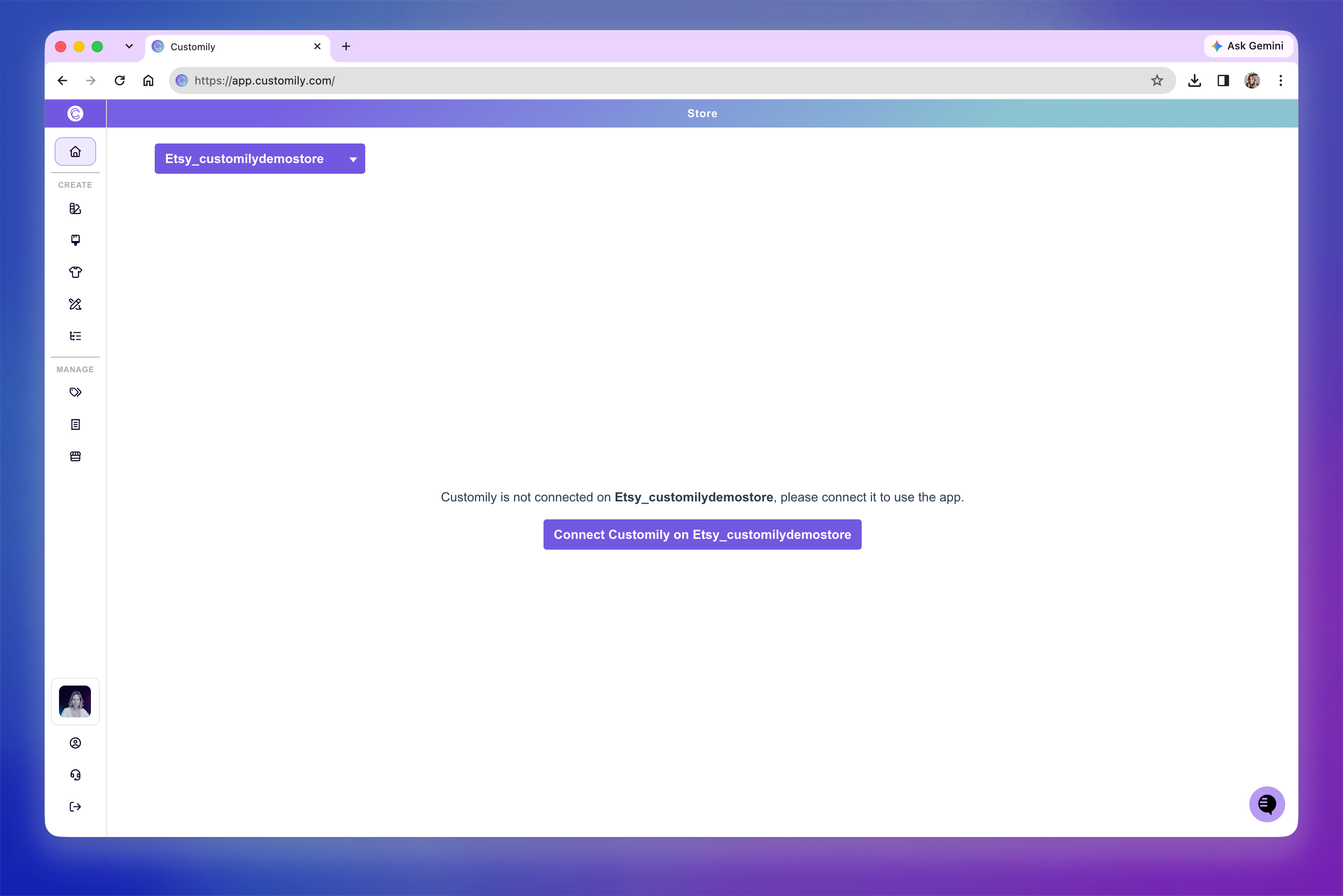This screenshot has height=896, width=1343.
Task: Click the CREATE section label
Action: tap(75, 185)
